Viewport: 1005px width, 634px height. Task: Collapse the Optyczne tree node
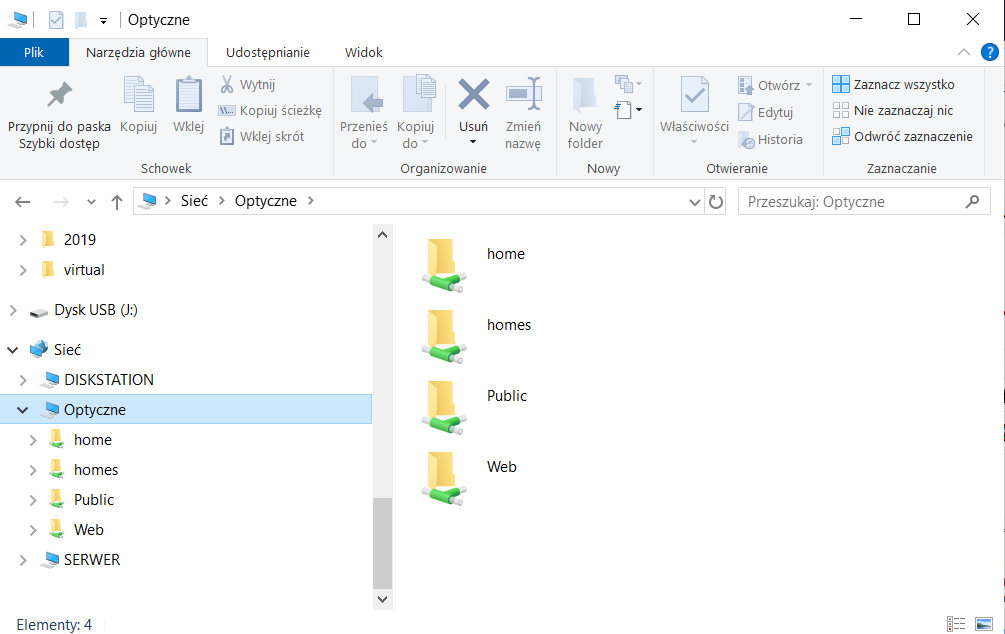coord(23,410)
